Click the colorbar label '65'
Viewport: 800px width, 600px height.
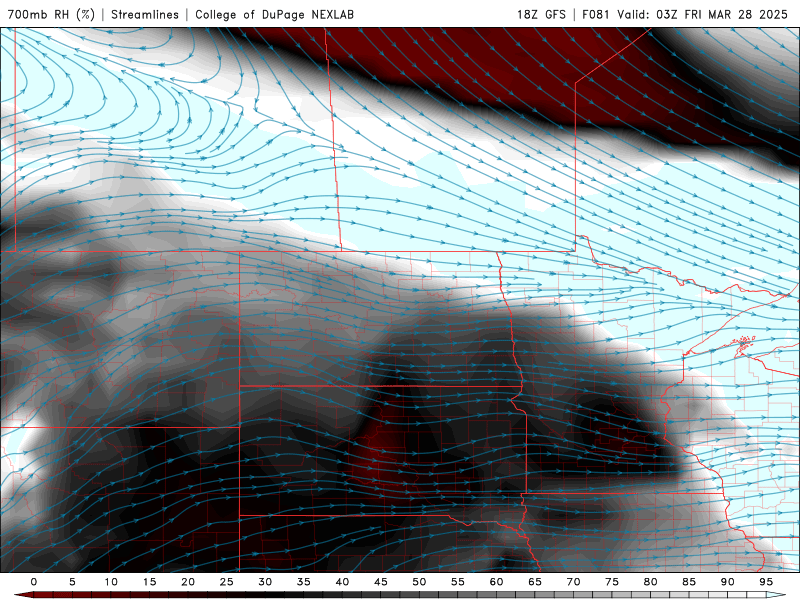pyautogui.click(x=535, y=582)
